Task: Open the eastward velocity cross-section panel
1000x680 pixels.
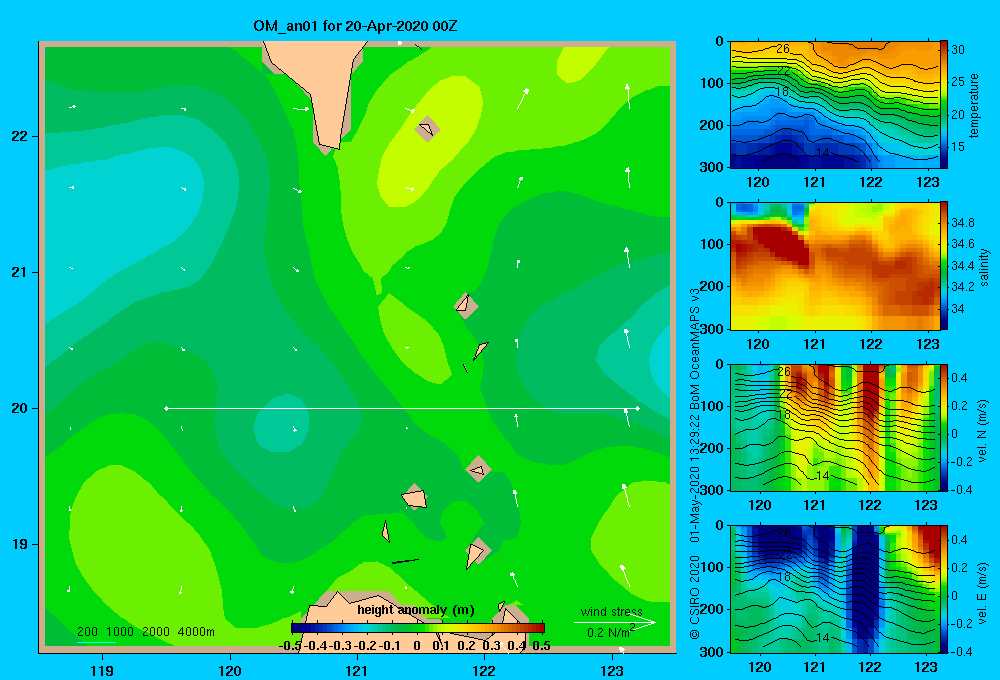Action: [835, 589]
